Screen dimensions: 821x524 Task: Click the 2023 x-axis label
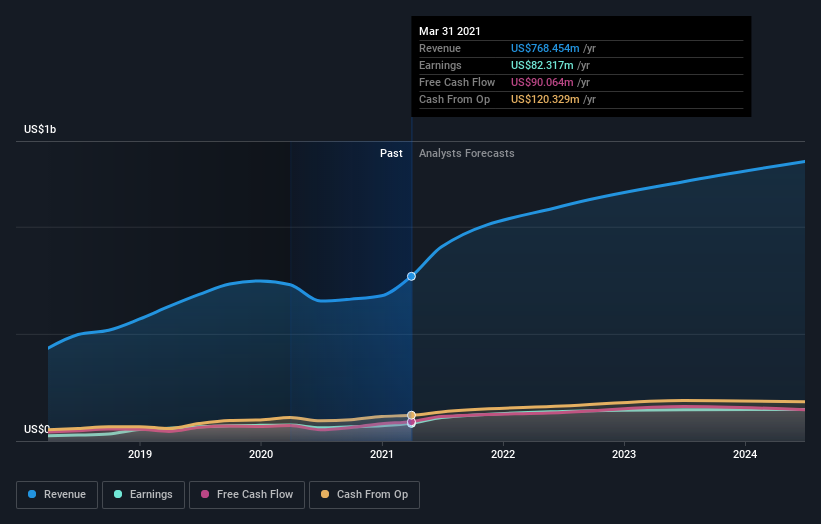pyautogui.click(x=624, y=454)
